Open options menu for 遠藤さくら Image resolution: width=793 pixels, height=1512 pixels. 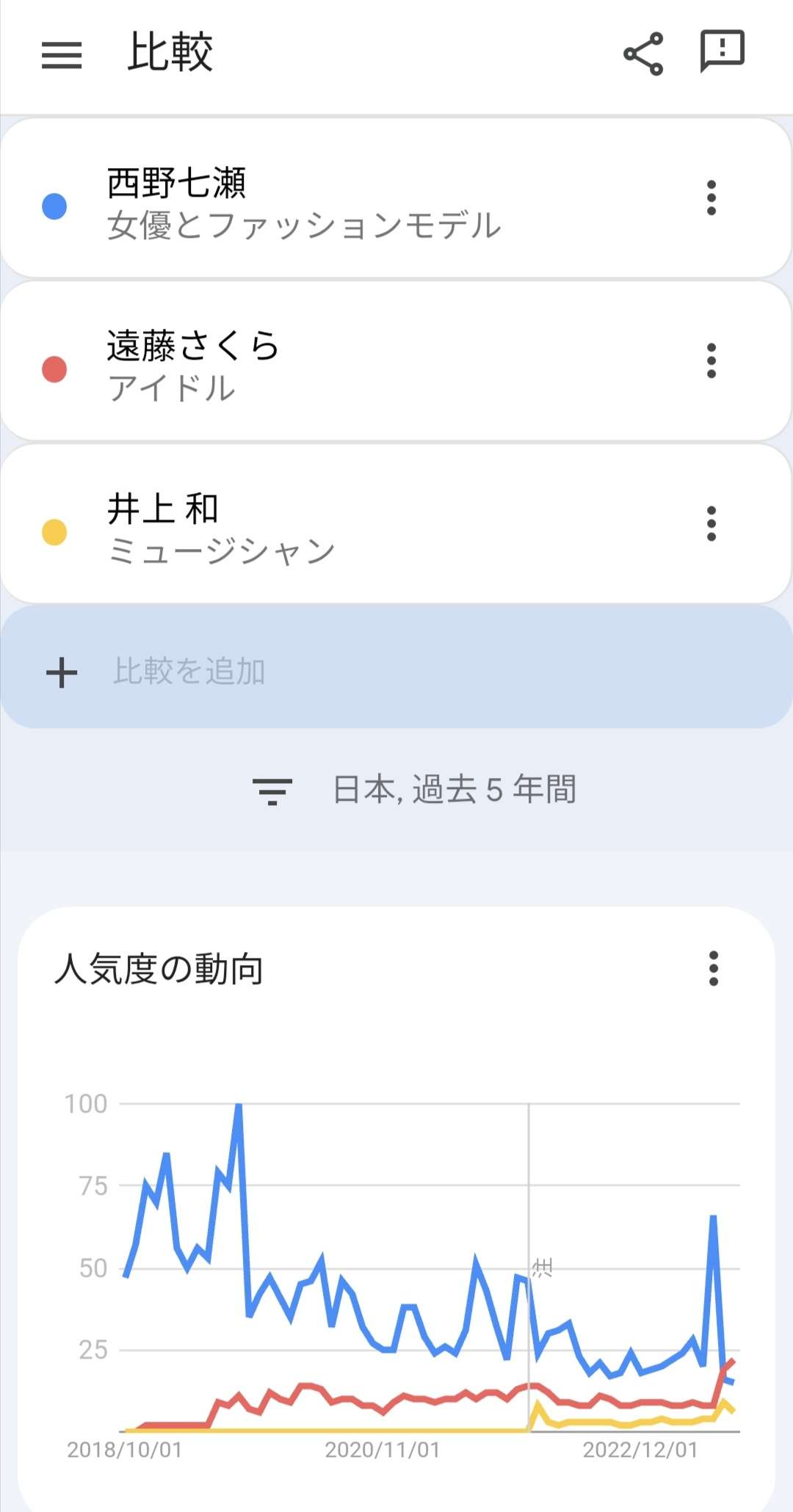click(x=711, y=361)
